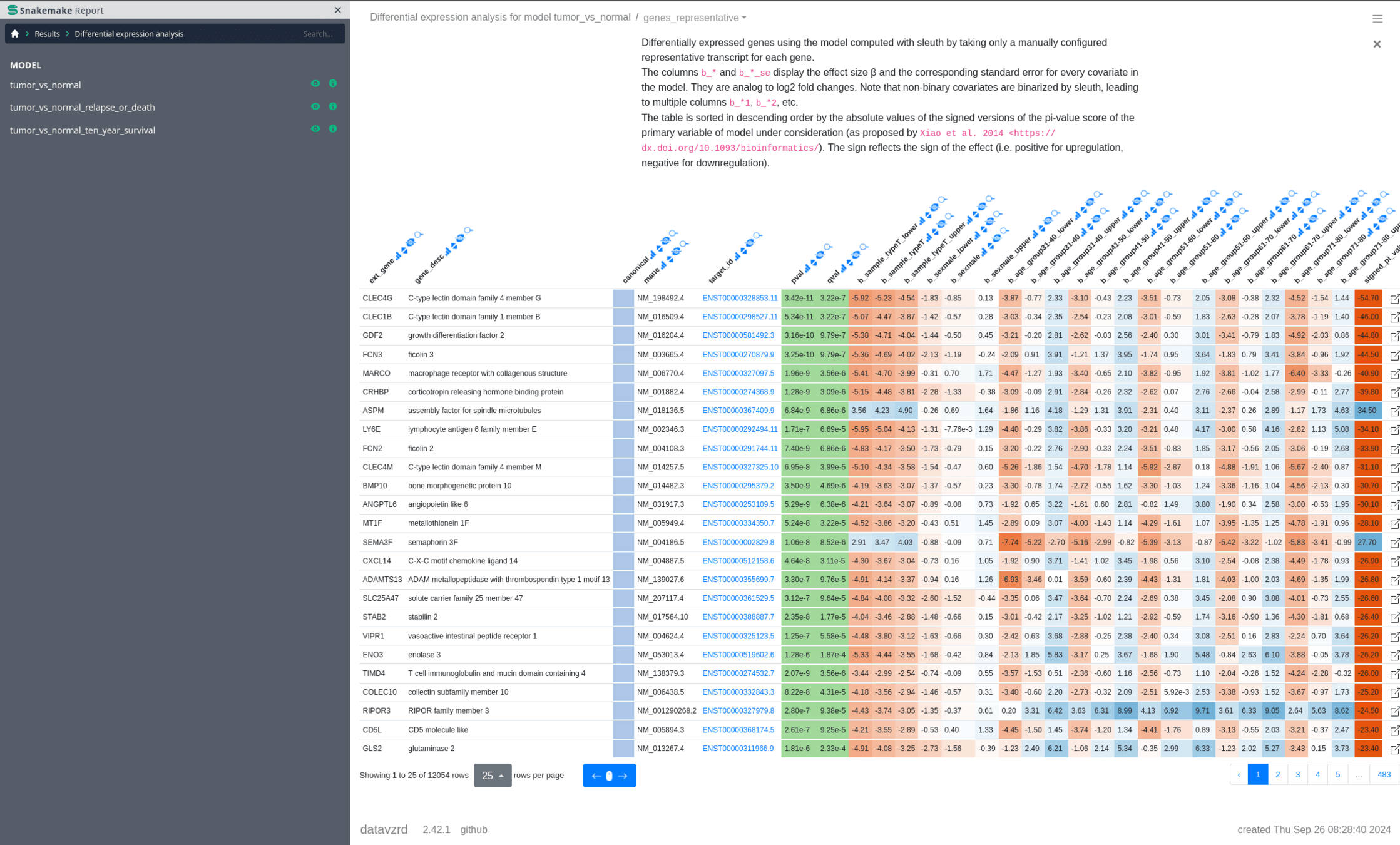Click the sidebar Search field

318,34
